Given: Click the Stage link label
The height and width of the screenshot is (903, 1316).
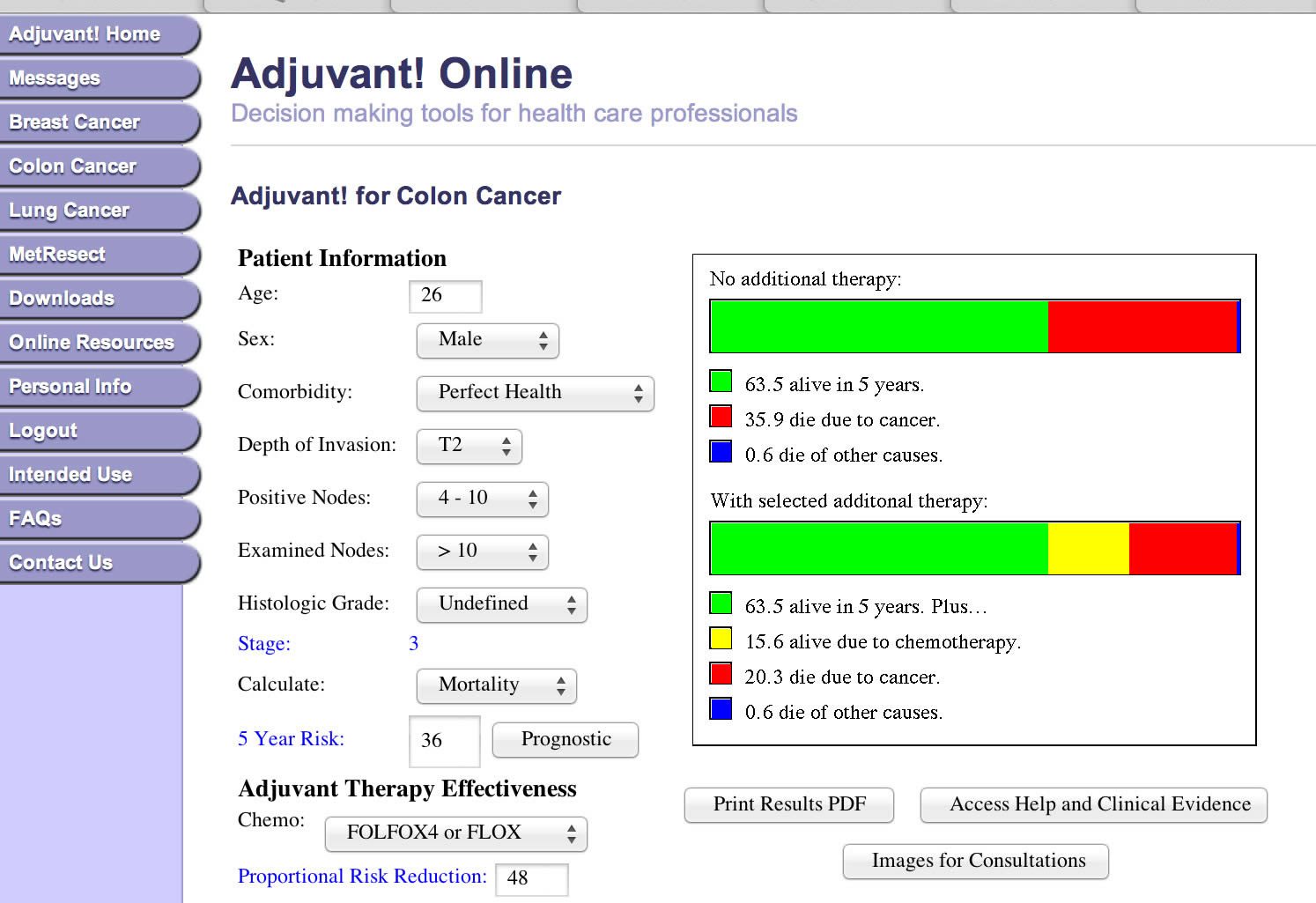Looking at the screenshot, I should click(x=264, y=644).
